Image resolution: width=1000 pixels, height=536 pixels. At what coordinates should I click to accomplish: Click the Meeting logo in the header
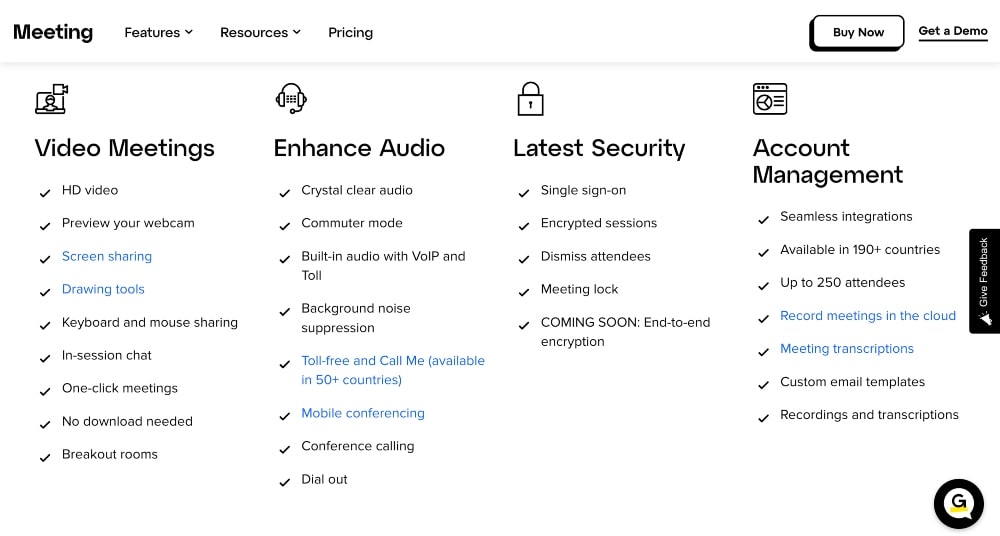(53, 32)
